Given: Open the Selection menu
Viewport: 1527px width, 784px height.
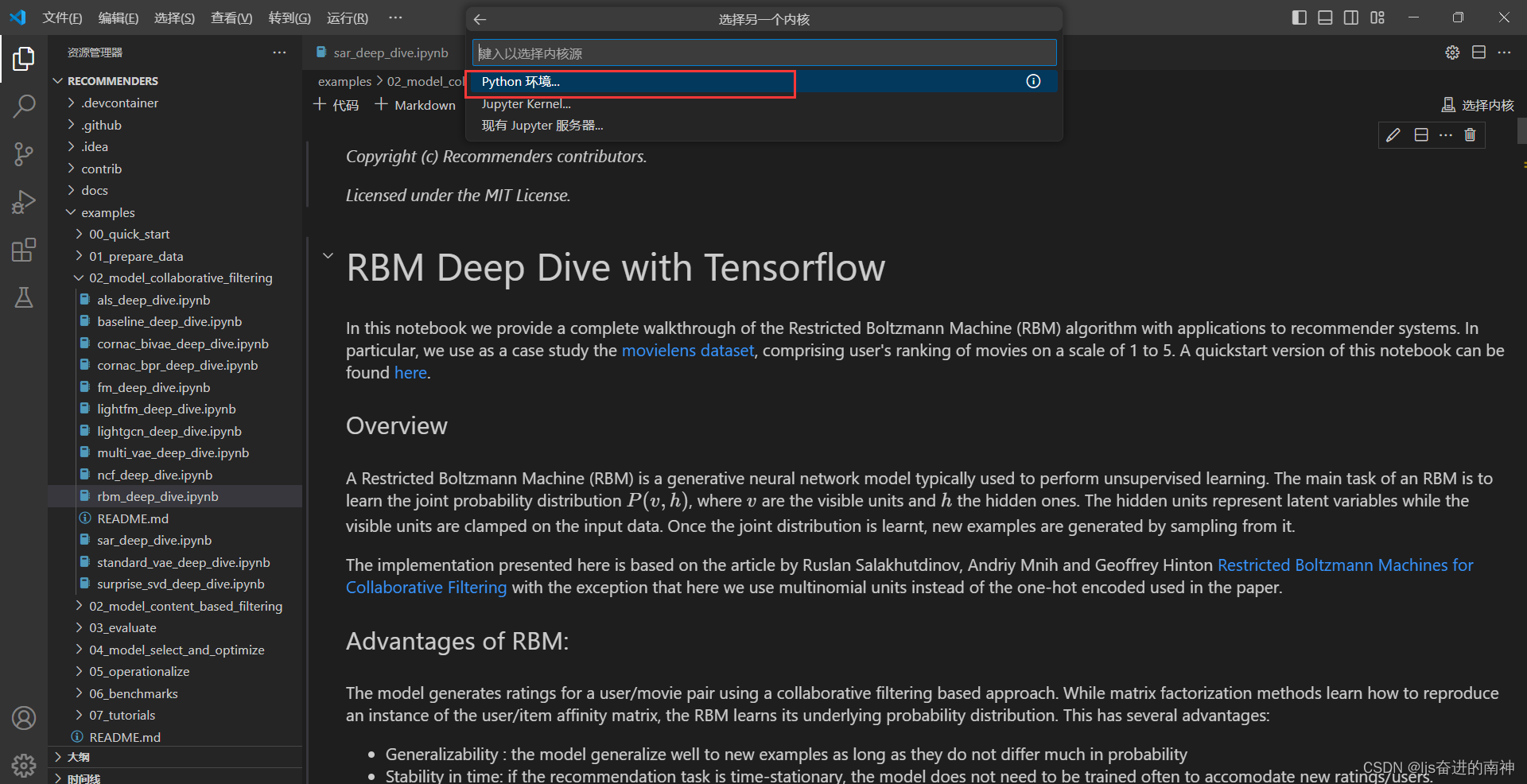Looking at the screenshot, I should 174,17.
